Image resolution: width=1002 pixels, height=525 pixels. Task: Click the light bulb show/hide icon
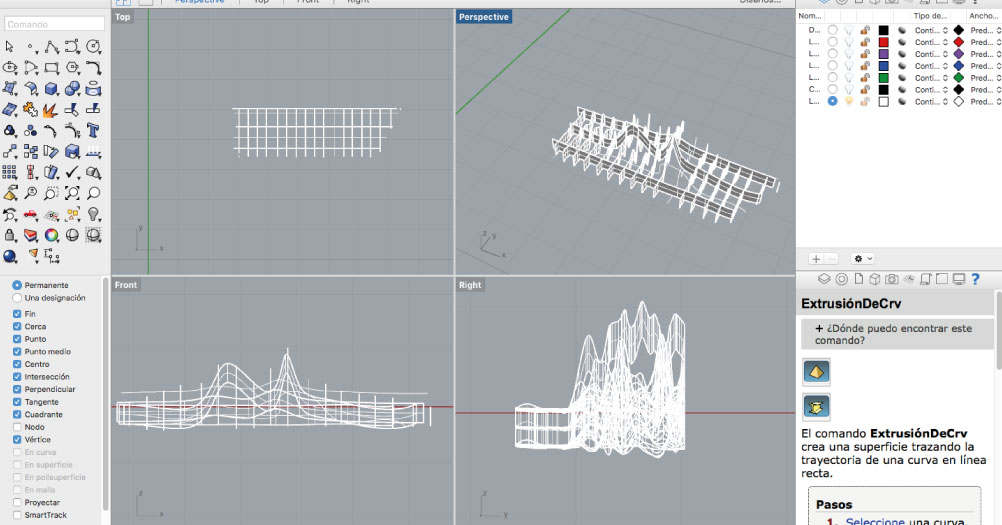pos(93,215)
